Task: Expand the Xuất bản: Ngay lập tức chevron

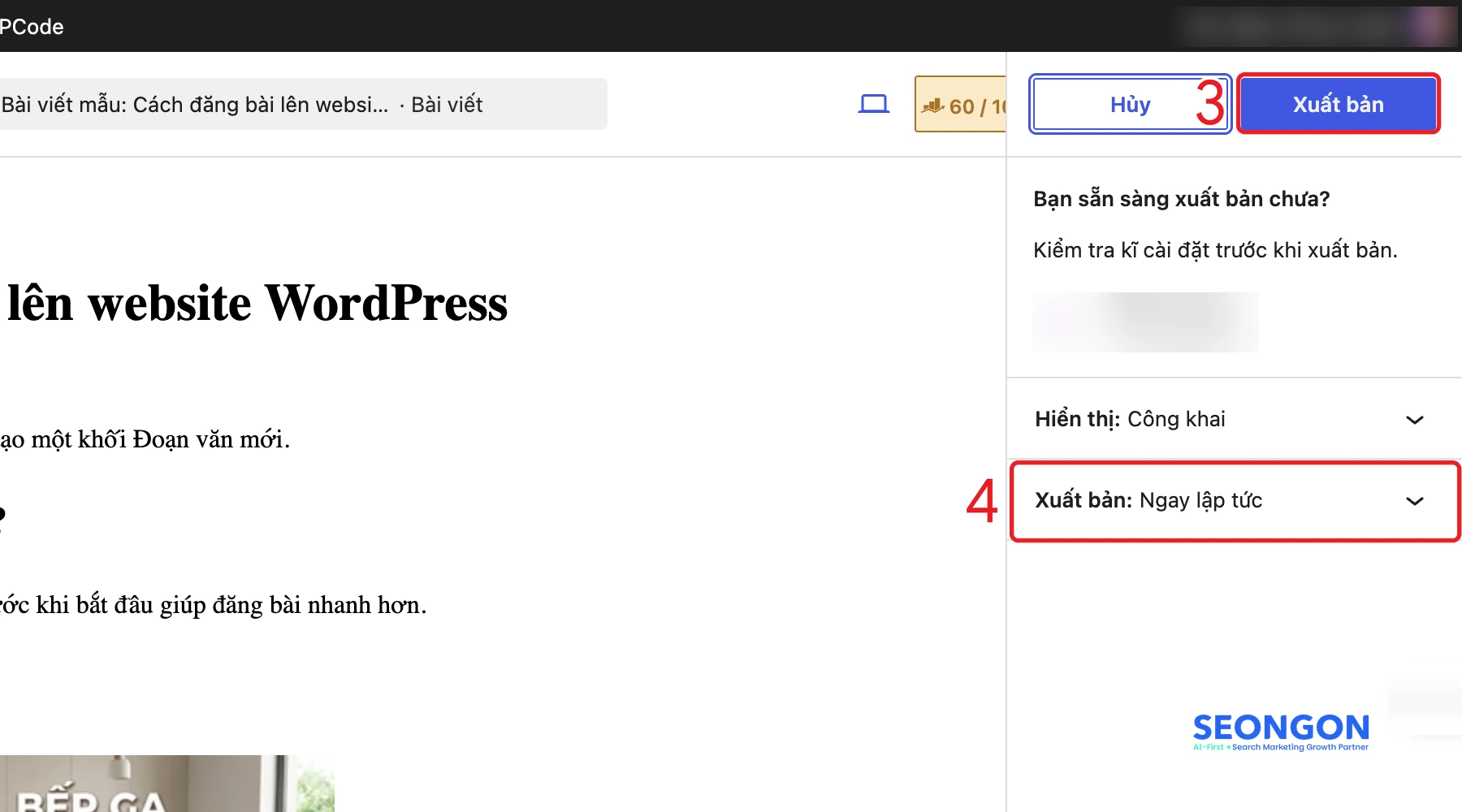Action: pyautogui.click(x=1414, y=501)
